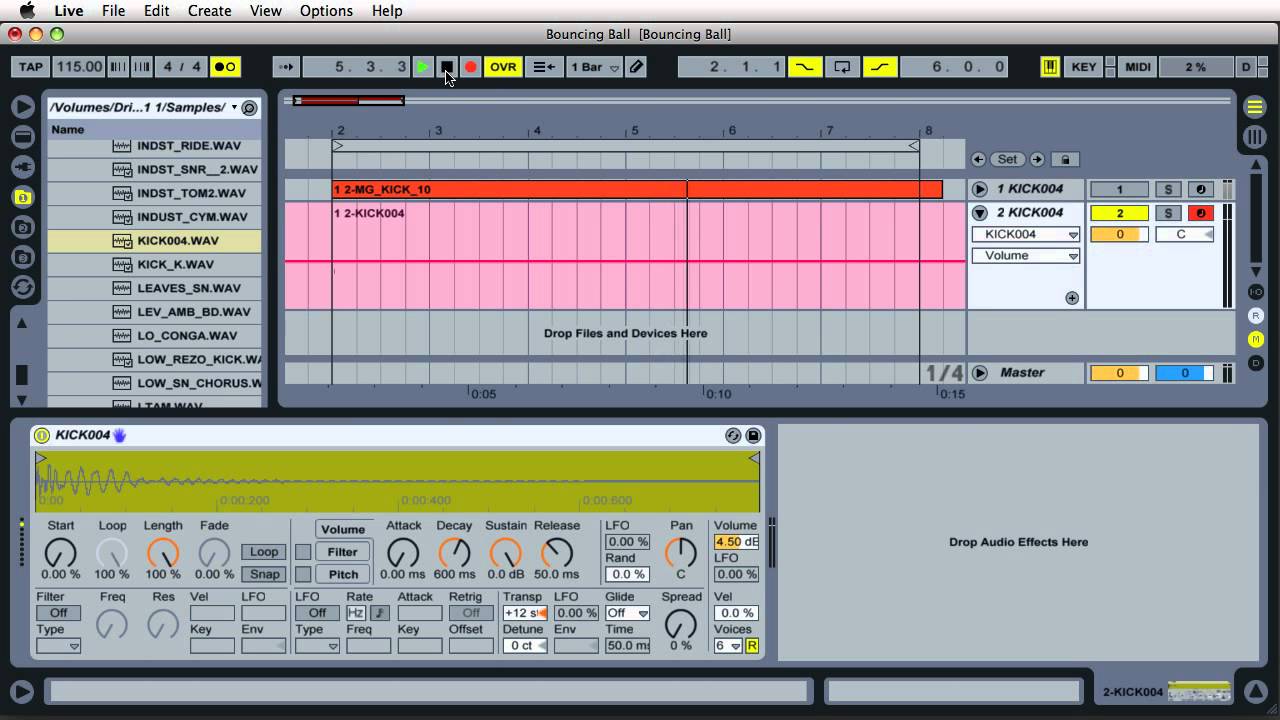This screenshot has height=720, width=1280.
Task: Click the Decay knob showing 600 ms
Action: (454, 552)
